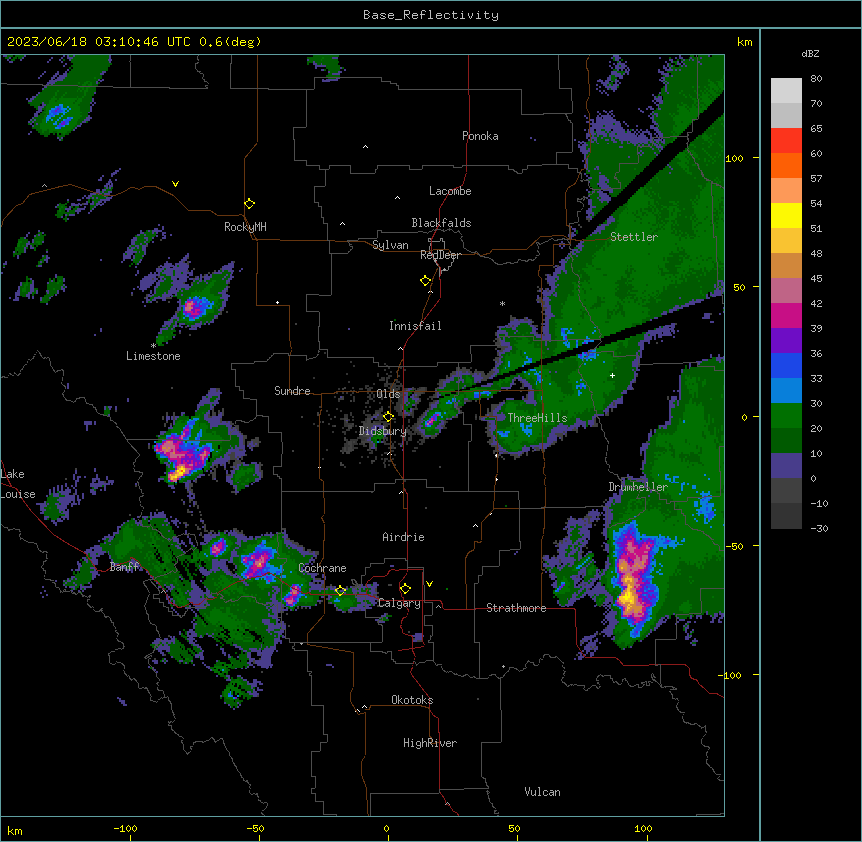Screen dimensions: 862x842
Task: Click the Olds town label
Action: click(x=388, y=394)
